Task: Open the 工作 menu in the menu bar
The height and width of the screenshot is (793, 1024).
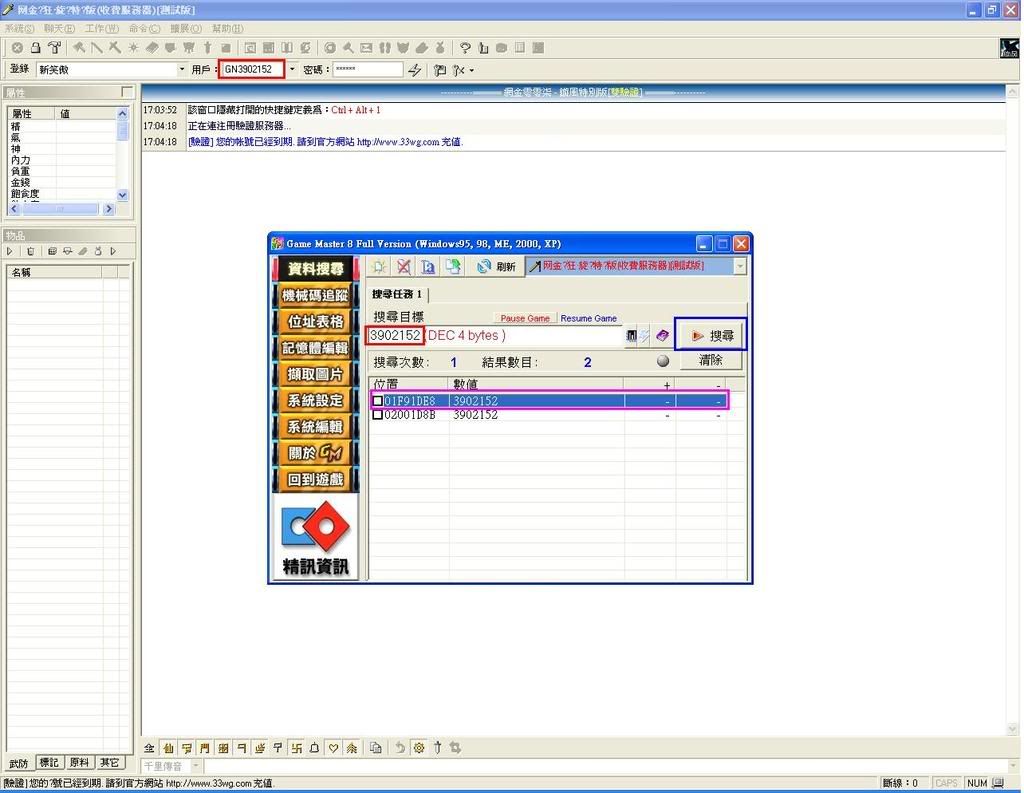Action: [101, 28]
